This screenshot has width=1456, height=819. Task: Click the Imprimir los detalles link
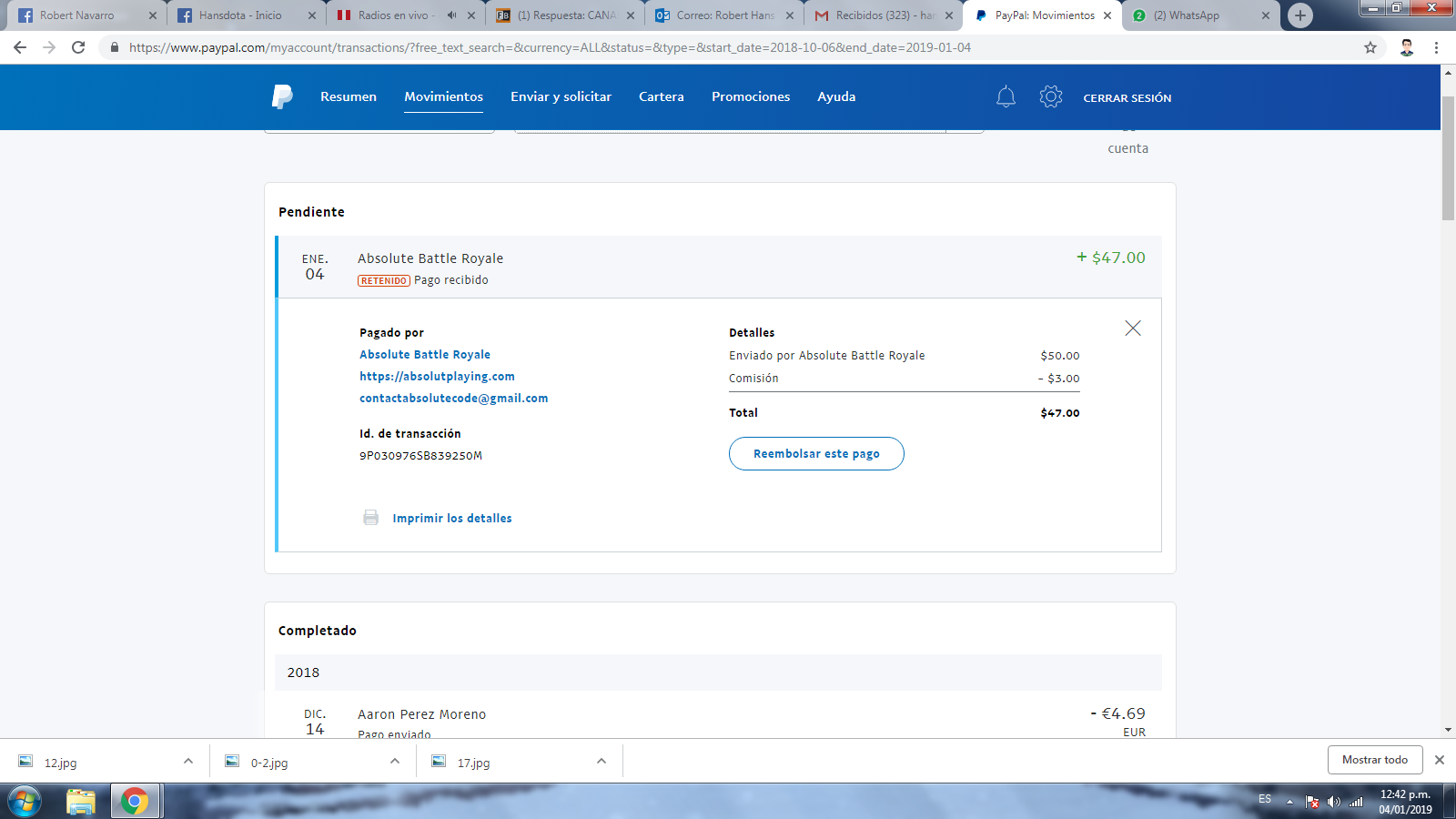pos(452,518)
